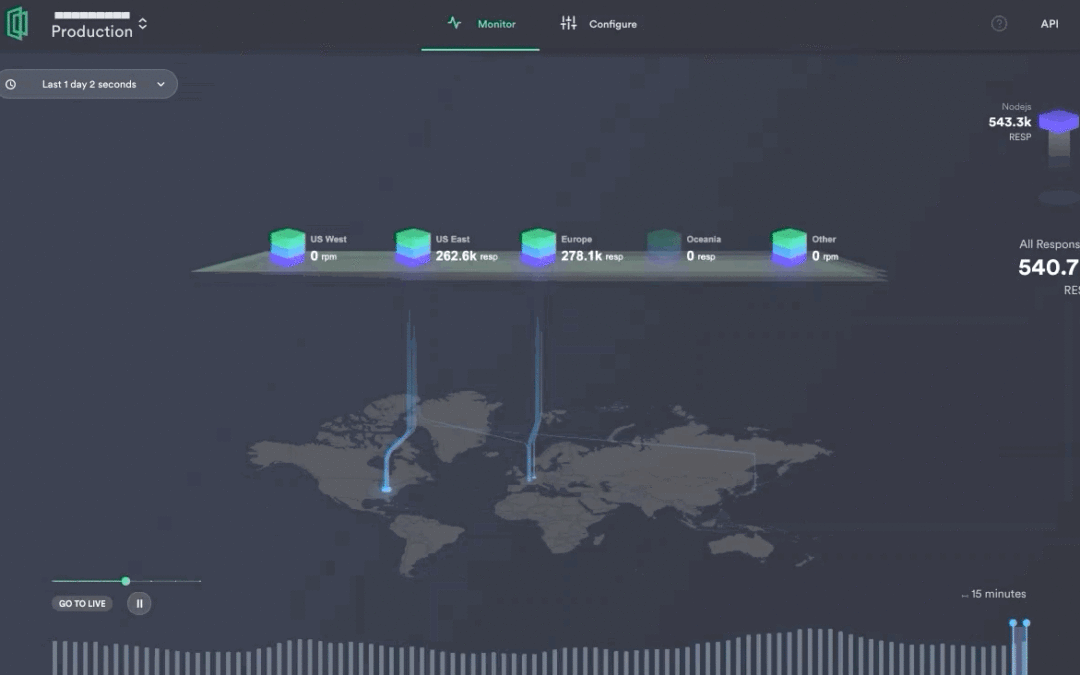Open the Last 1 day time range dropdown
Viewport: 1080px width, 675px height.
[88, 84]
